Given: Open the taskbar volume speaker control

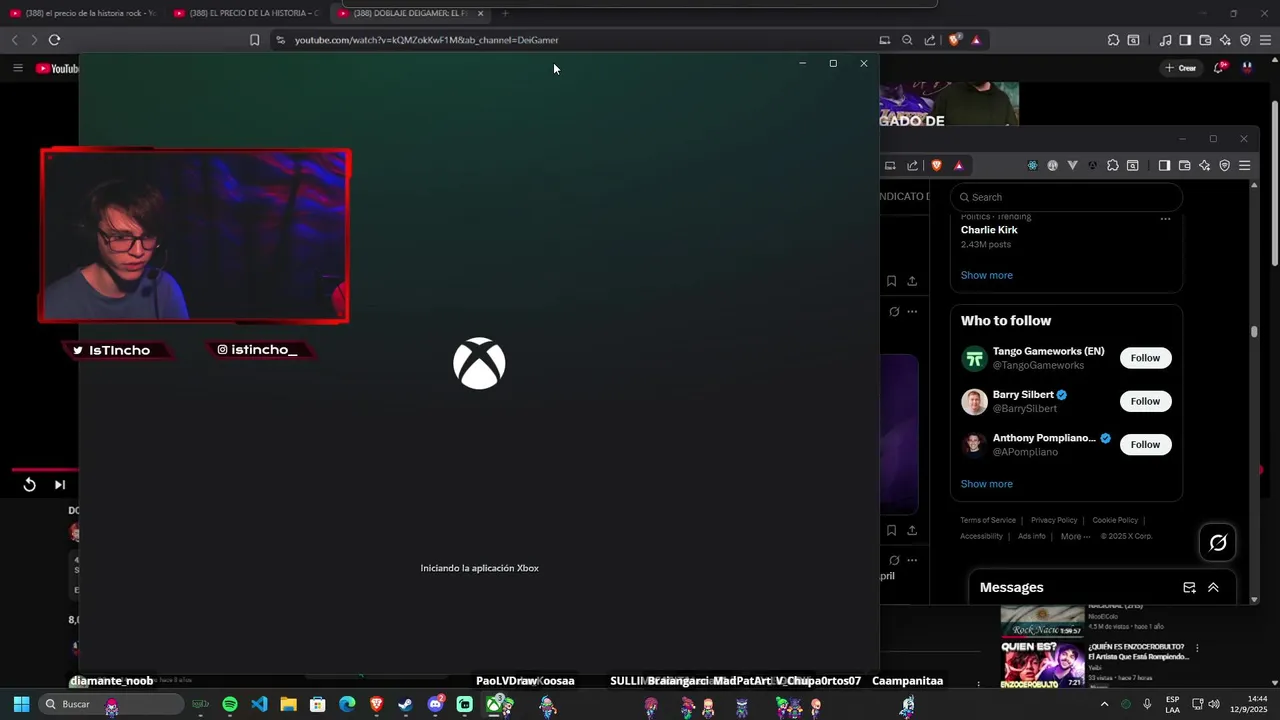Looking at the screenshot, I should pyautogui.click(x=1214, y=704).
